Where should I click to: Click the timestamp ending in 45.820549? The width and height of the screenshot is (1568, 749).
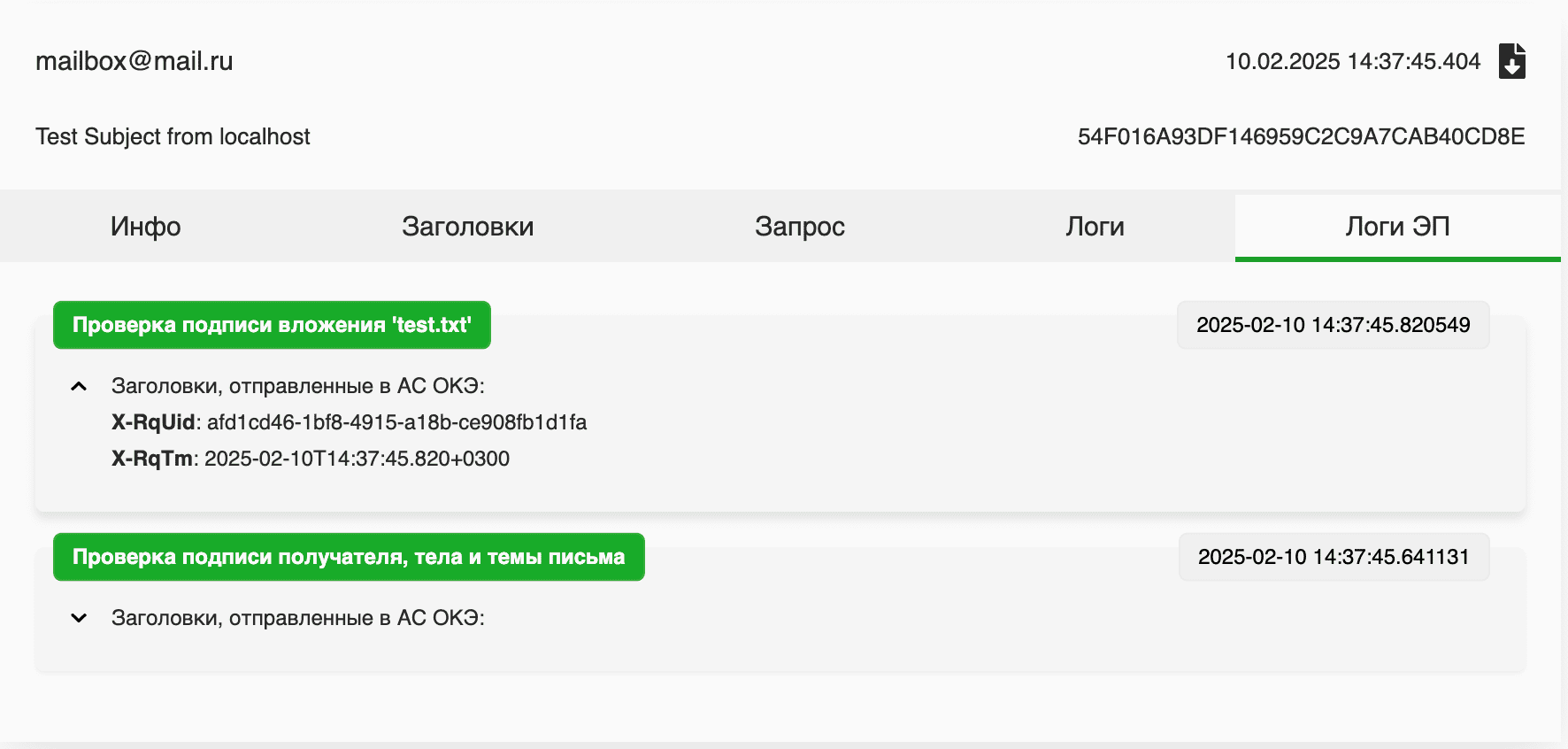coord(1333,325)
